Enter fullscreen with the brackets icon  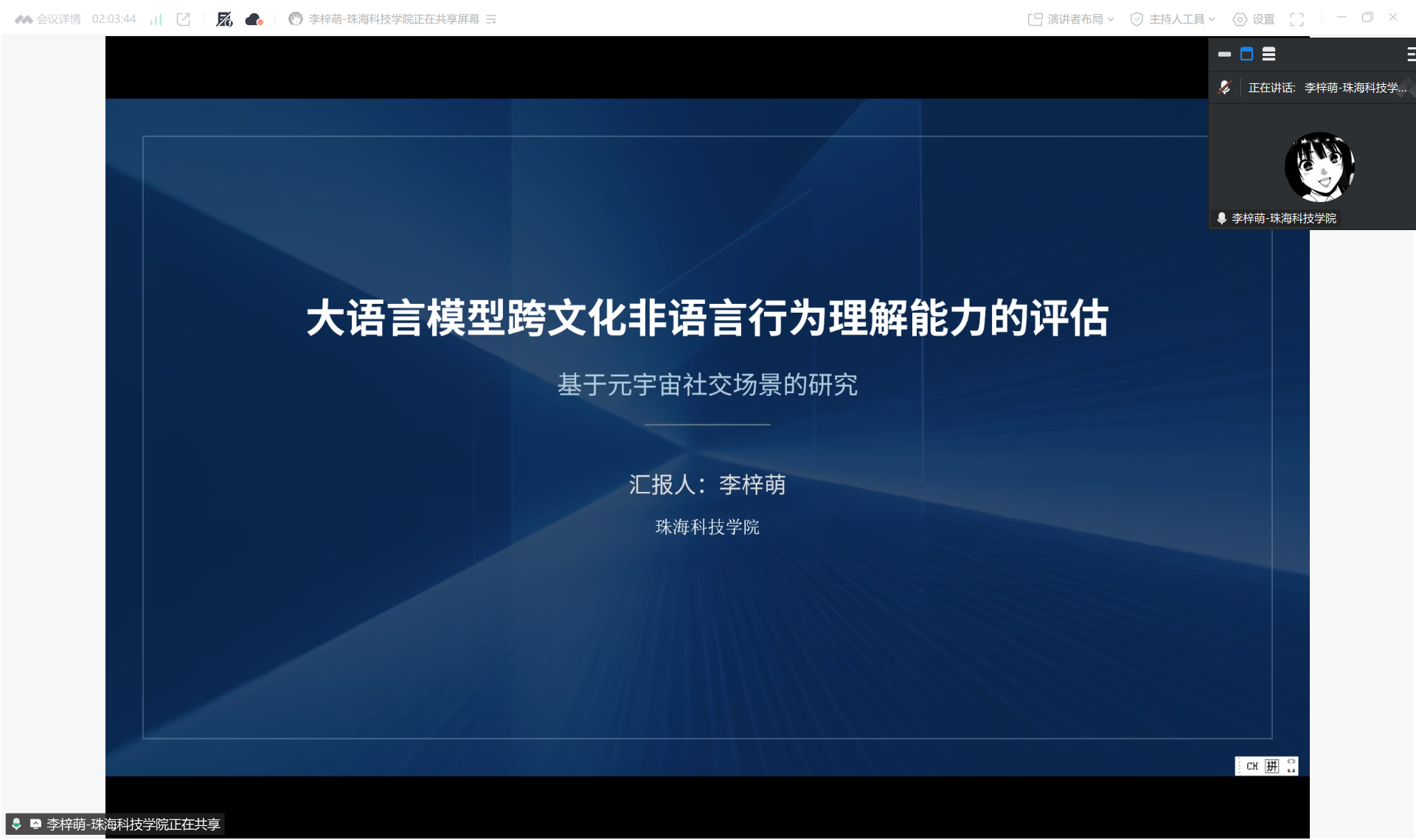click(x=1297, y=19)
